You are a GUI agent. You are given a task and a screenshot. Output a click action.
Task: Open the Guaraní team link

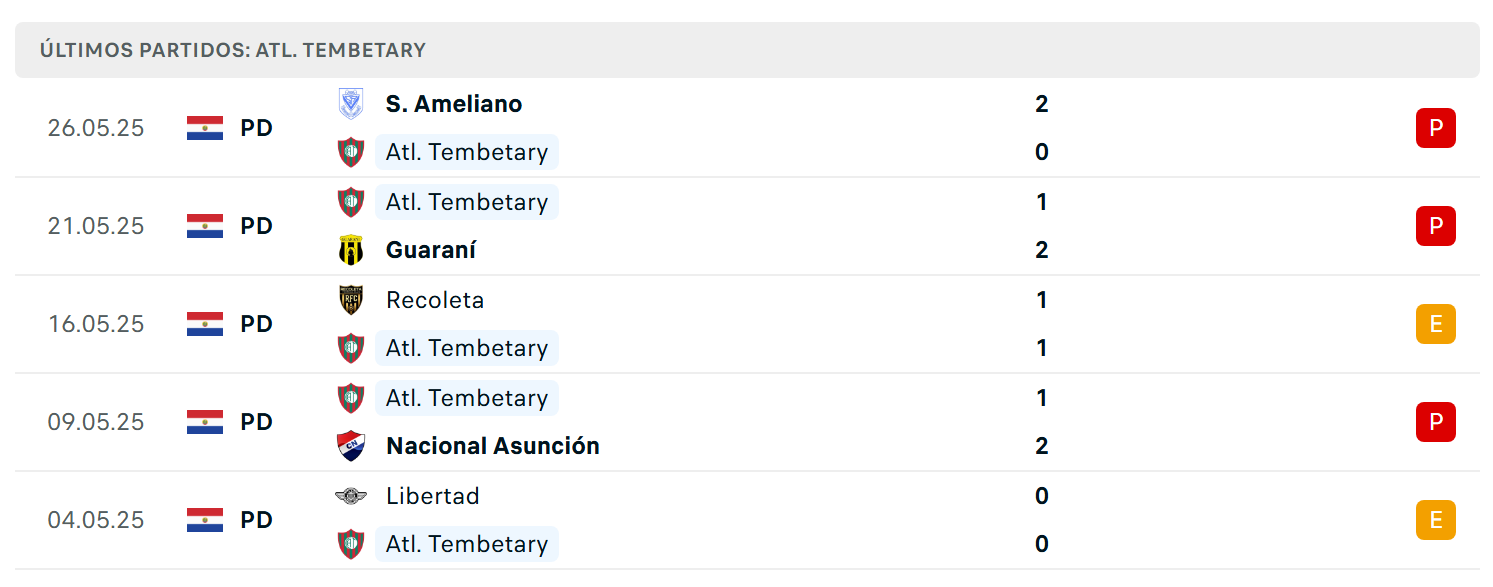click(x=431, y=250)
